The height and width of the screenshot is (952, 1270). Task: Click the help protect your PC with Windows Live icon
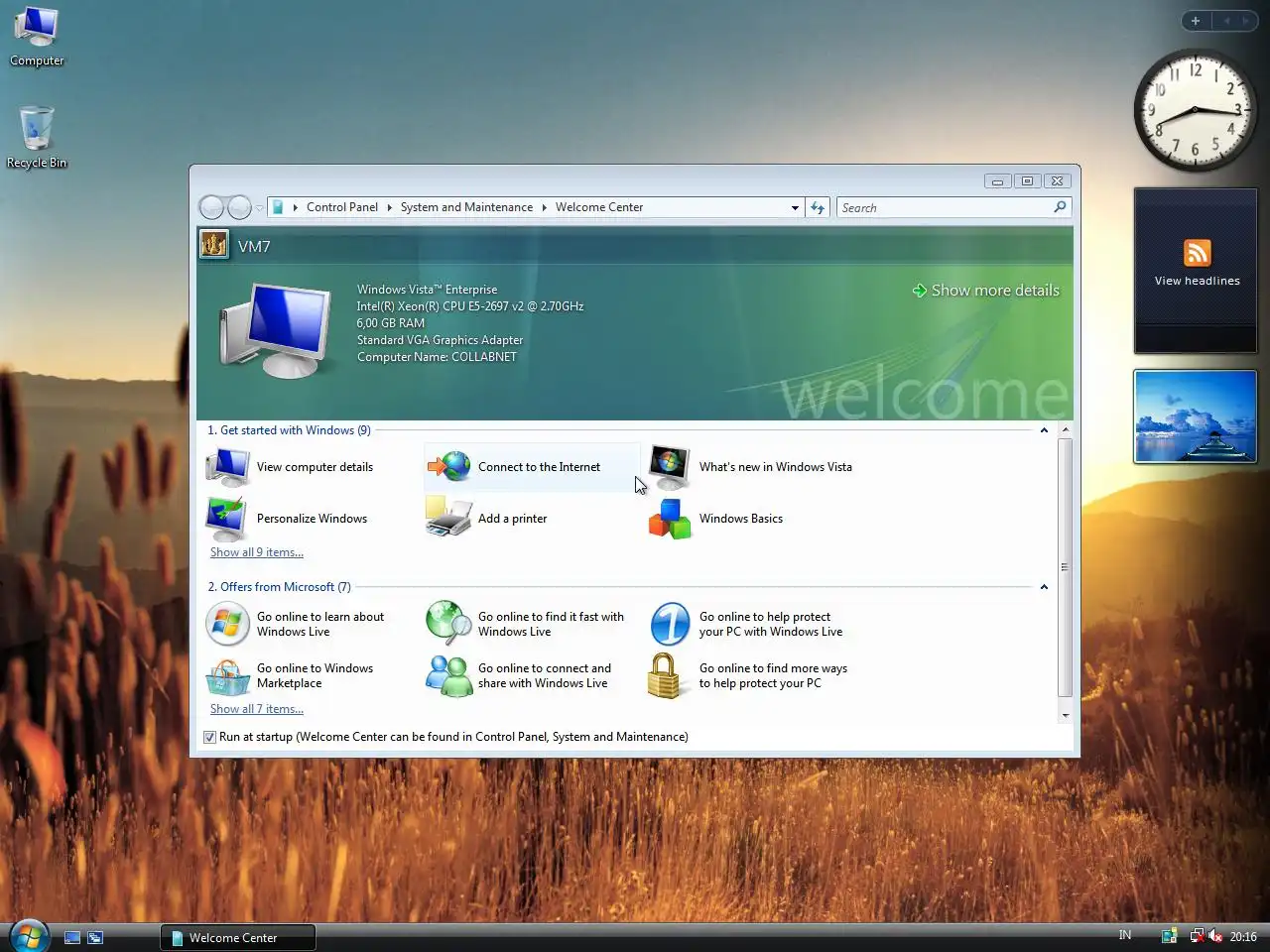point(670,625)
